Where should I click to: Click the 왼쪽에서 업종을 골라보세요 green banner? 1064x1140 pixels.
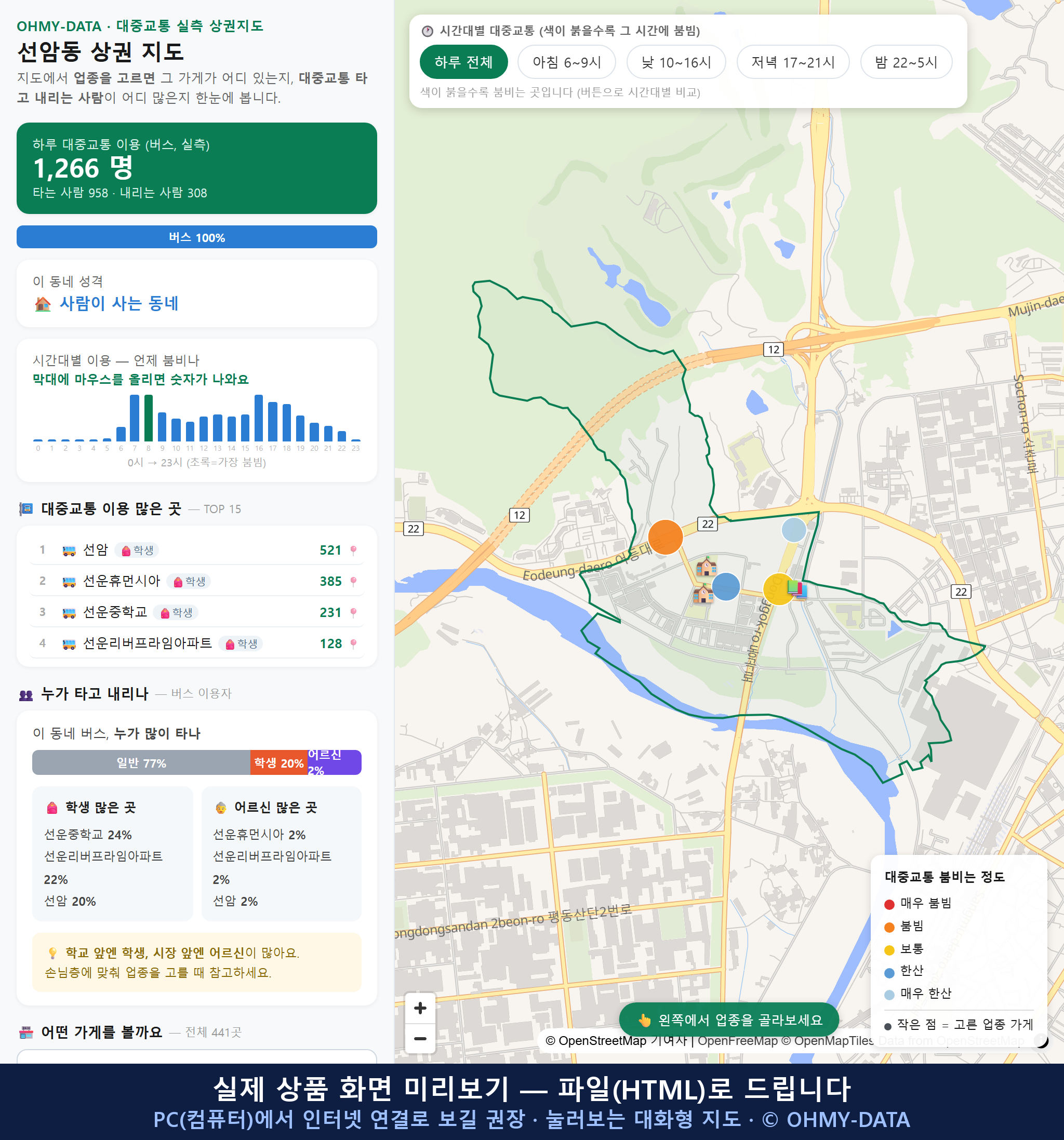(x=729, y=1020)
